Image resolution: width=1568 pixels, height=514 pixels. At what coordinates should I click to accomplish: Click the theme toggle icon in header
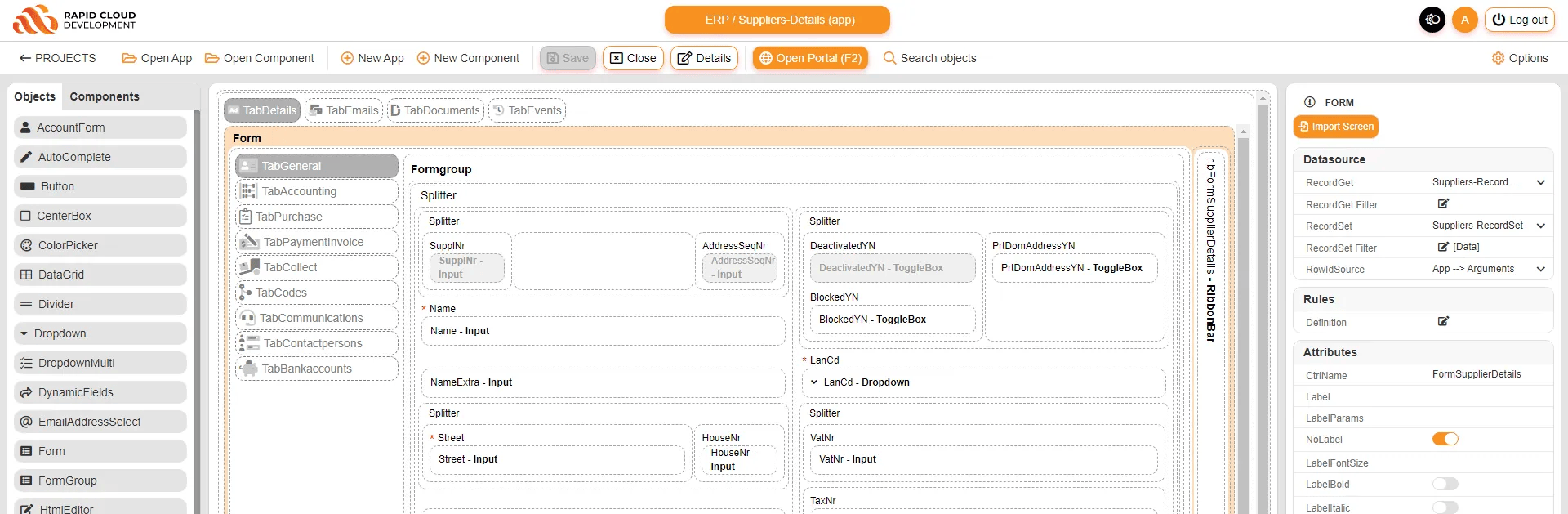pyautogui.click(x=1432, y=20)
